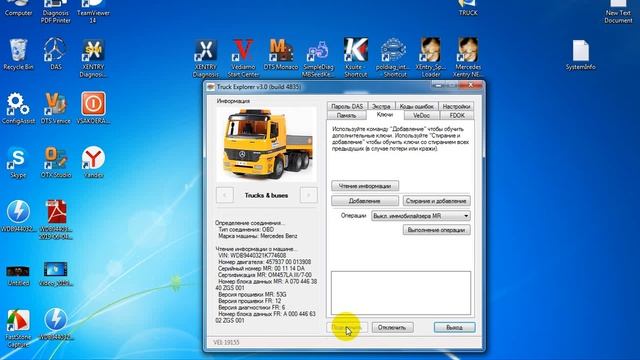Click the Отключить button

pyautogui.click(x=392, y=327)
